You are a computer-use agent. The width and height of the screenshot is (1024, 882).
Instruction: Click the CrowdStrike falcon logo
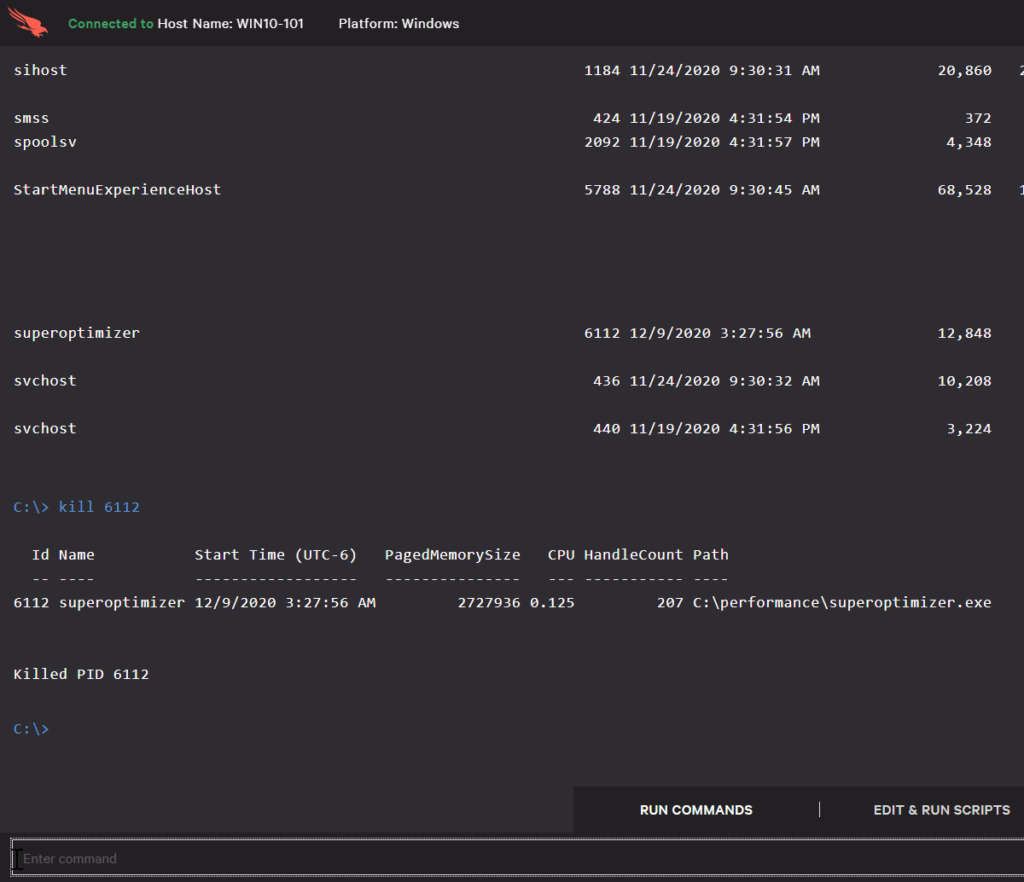click(27, 22)
